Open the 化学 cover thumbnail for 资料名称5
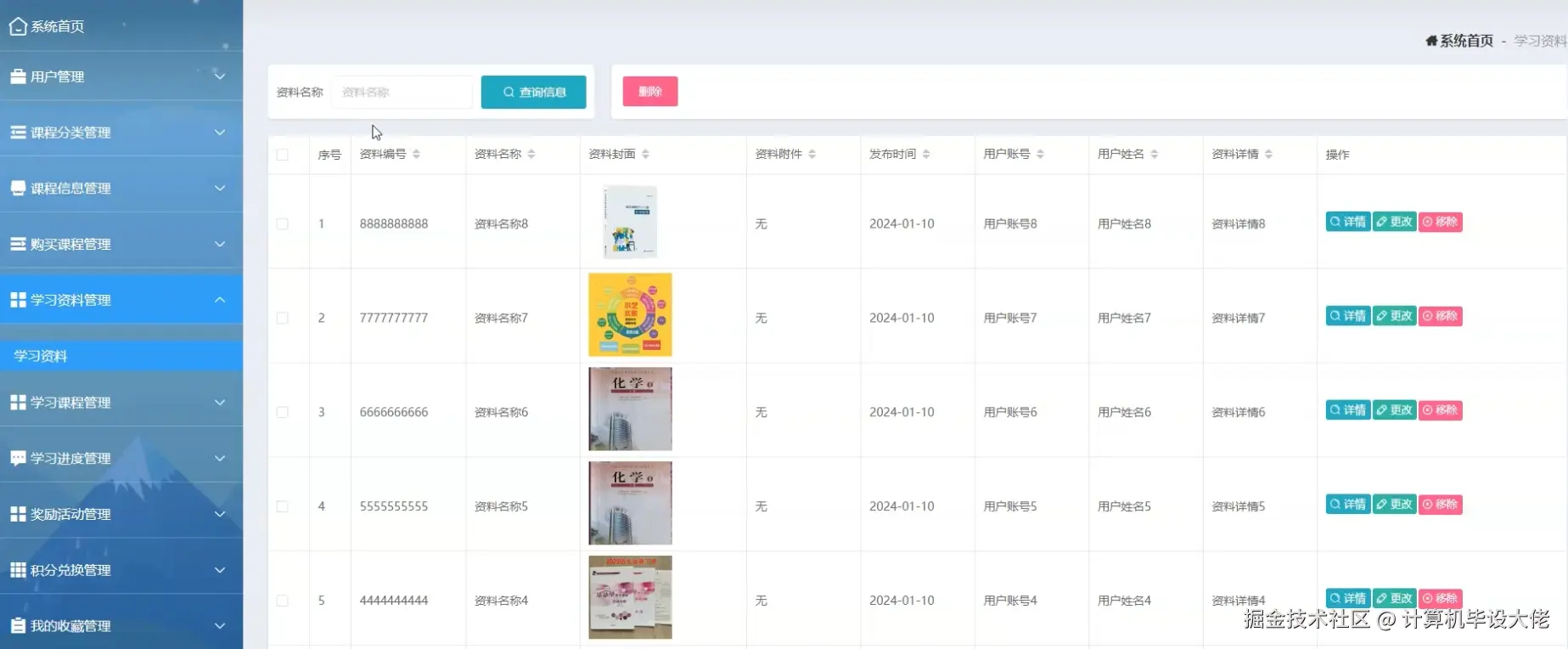The height and width of the screenshot is (649, 1568). 630,503
